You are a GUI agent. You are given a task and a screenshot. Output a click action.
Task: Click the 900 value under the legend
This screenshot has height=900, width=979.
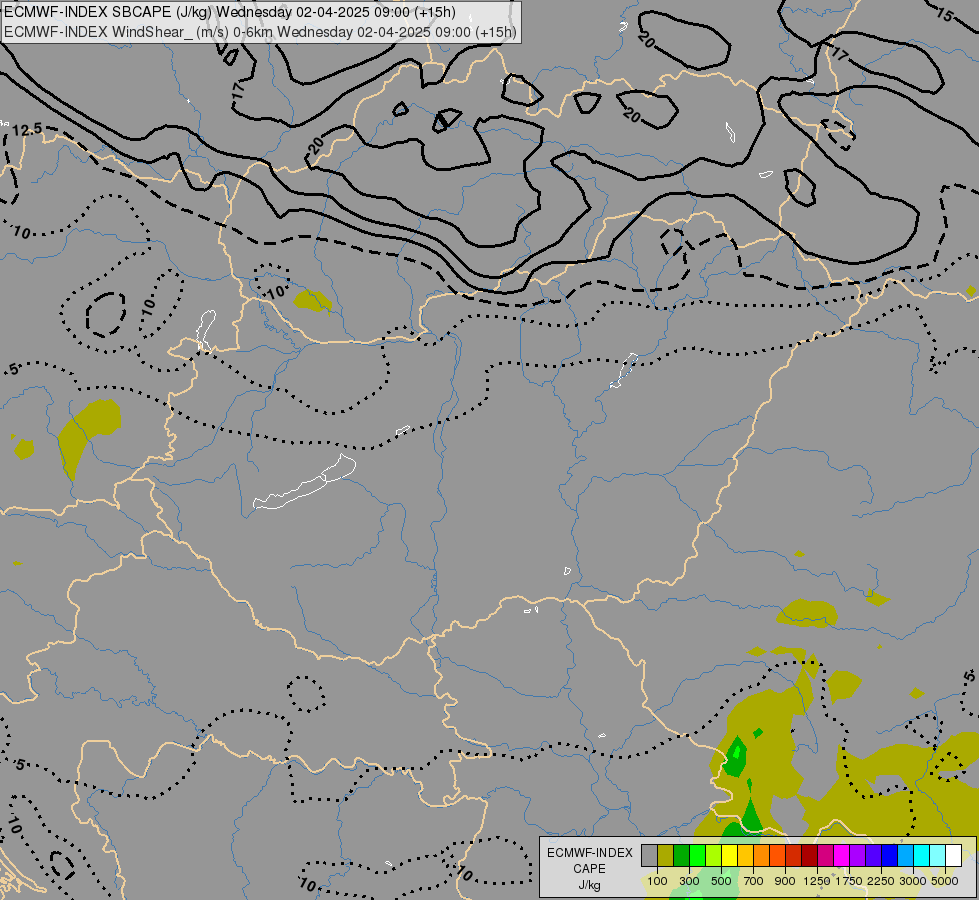(785, 881)
